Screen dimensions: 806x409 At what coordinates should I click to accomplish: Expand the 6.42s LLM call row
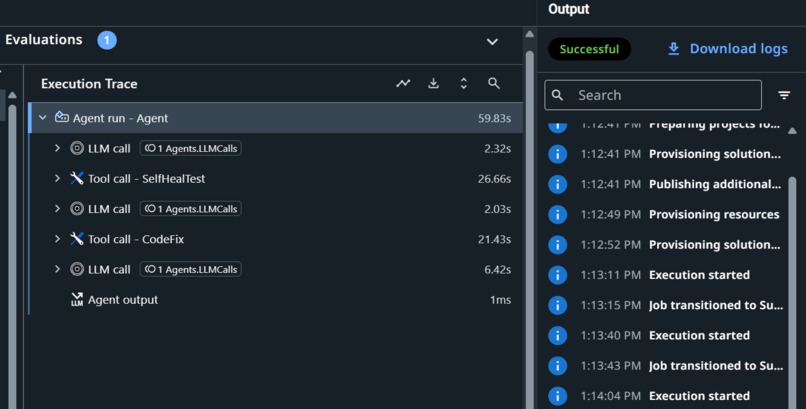click(x=57, y=269)
